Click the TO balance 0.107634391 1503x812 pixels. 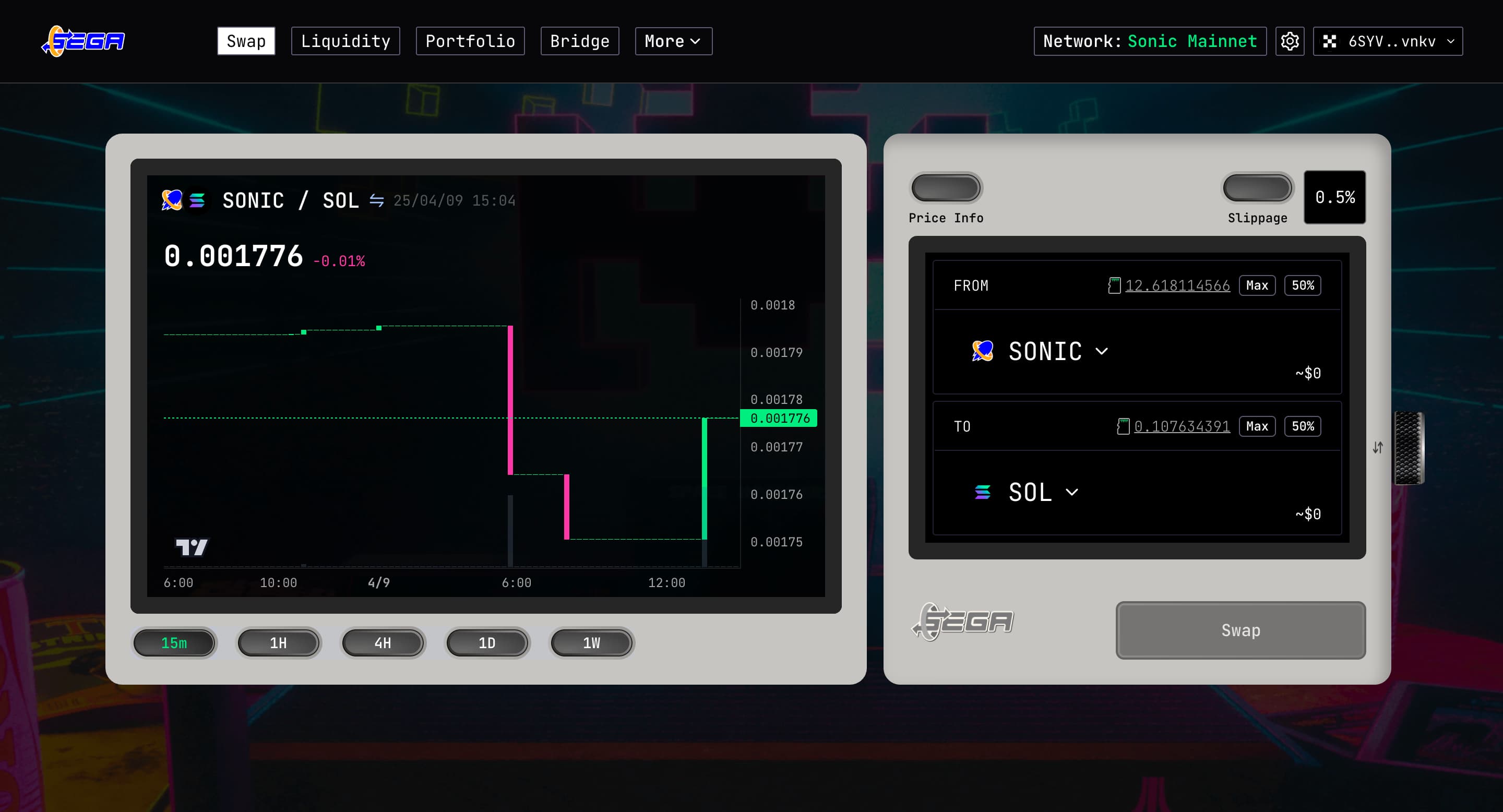(x=1182, y=427)
